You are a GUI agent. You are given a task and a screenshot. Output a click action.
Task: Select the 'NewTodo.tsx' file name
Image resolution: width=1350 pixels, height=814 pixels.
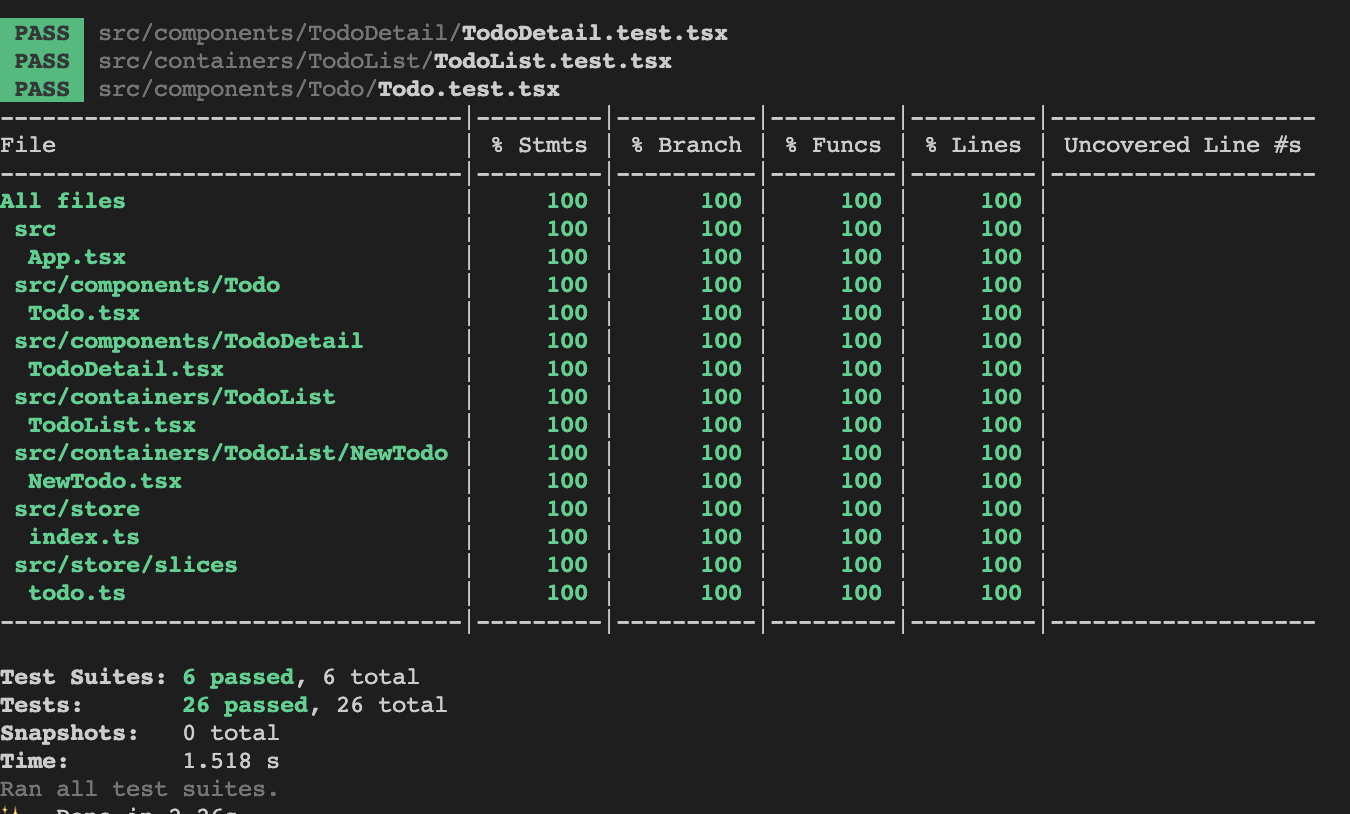[x=105, y=481]
